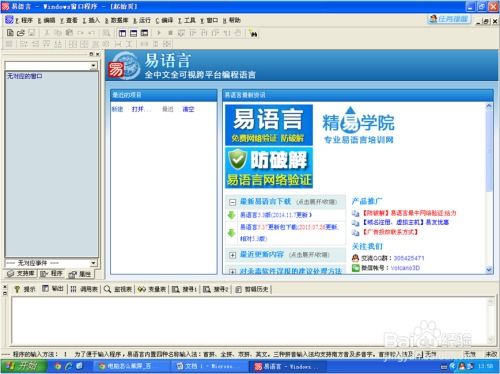
Task: Click the green arrow beside 更新包下载
Action: (x=232, y=233)
